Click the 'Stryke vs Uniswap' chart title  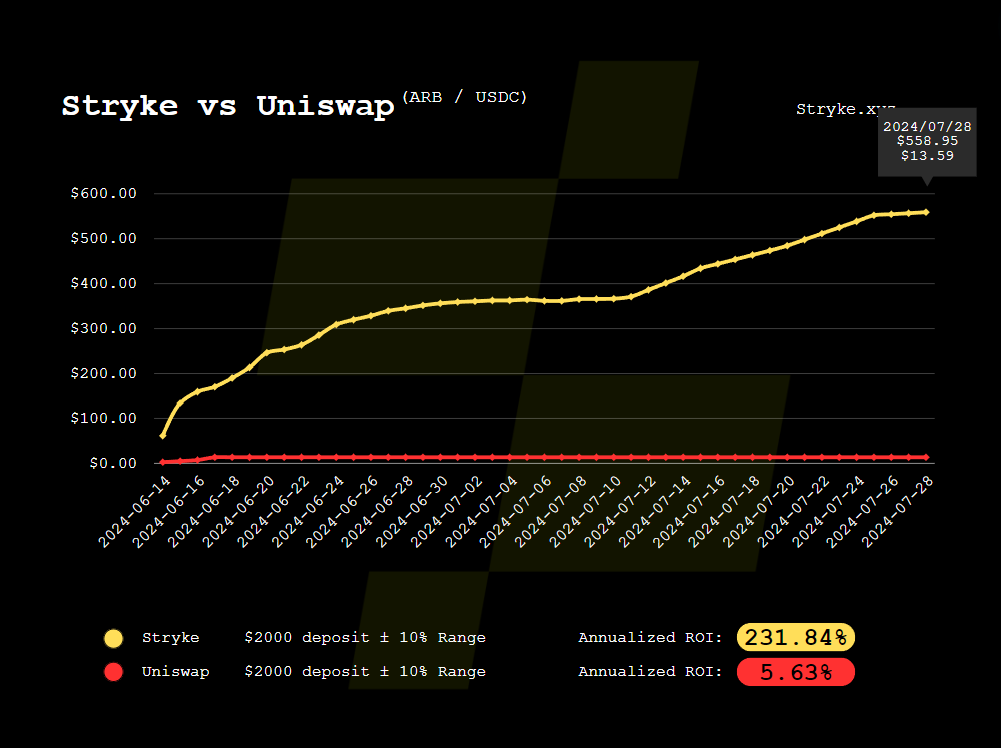pos(228,106)
